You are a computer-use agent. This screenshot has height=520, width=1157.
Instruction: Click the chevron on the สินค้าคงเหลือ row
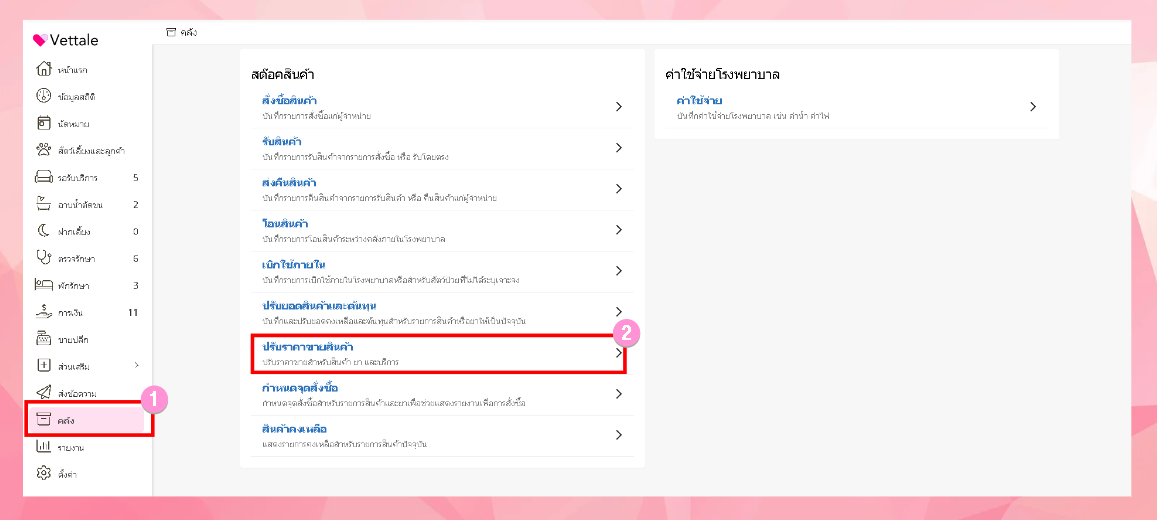click(x=619, y=435)
